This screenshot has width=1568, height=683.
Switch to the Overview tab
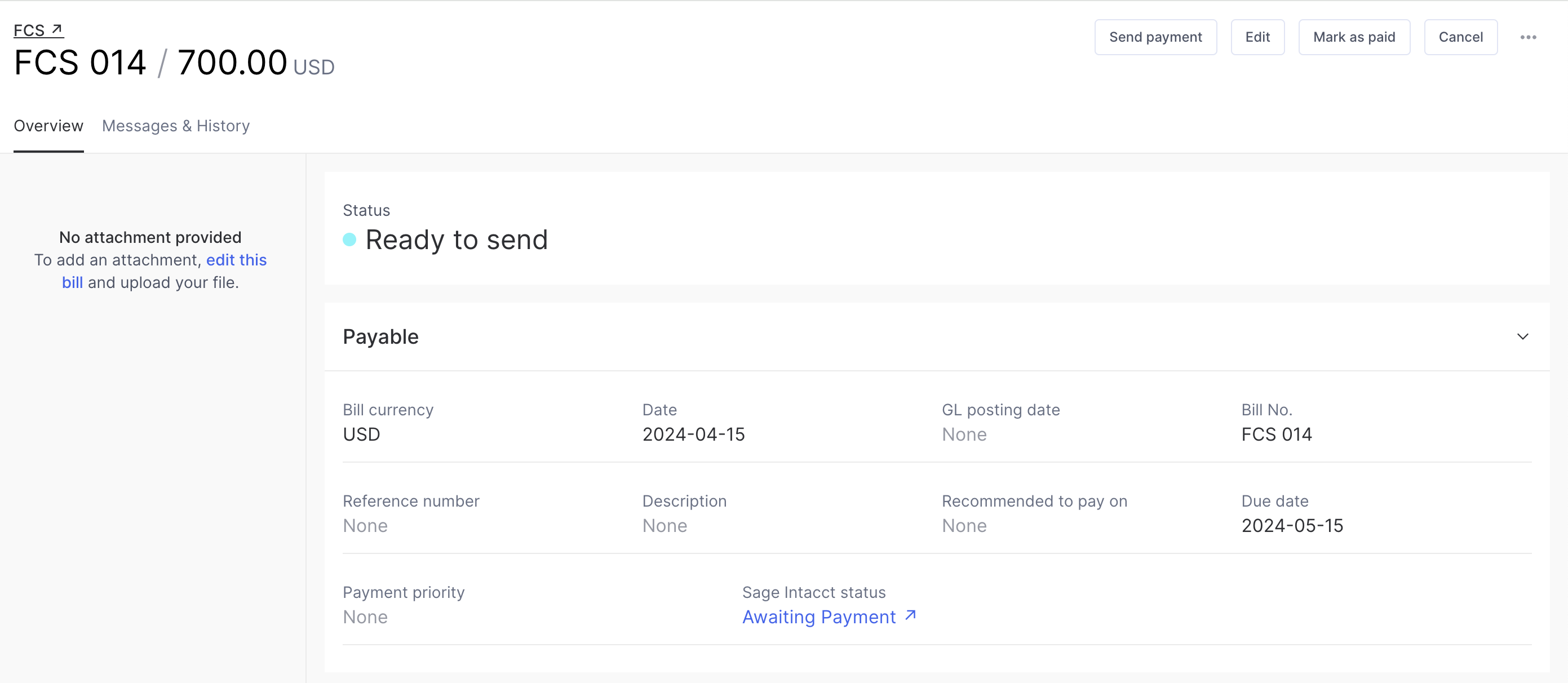[48, 126]
